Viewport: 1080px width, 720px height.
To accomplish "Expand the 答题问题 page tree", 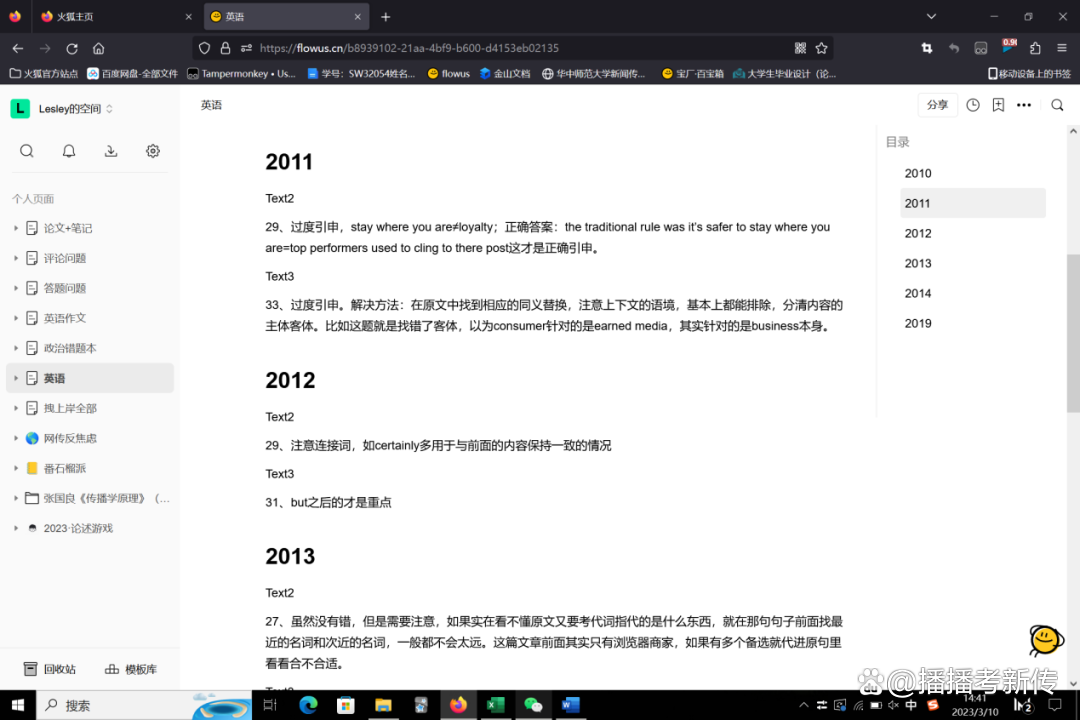I will coord(16,288).
